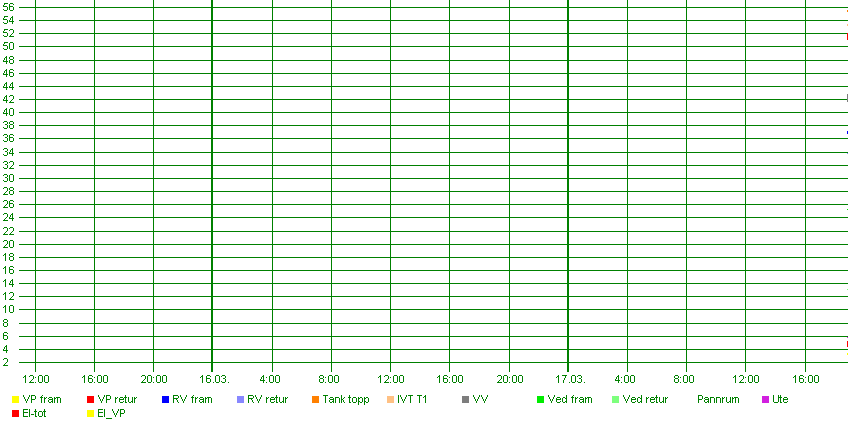
Task: Select the 'RV retur' legend label
Action: click(268, 400)
